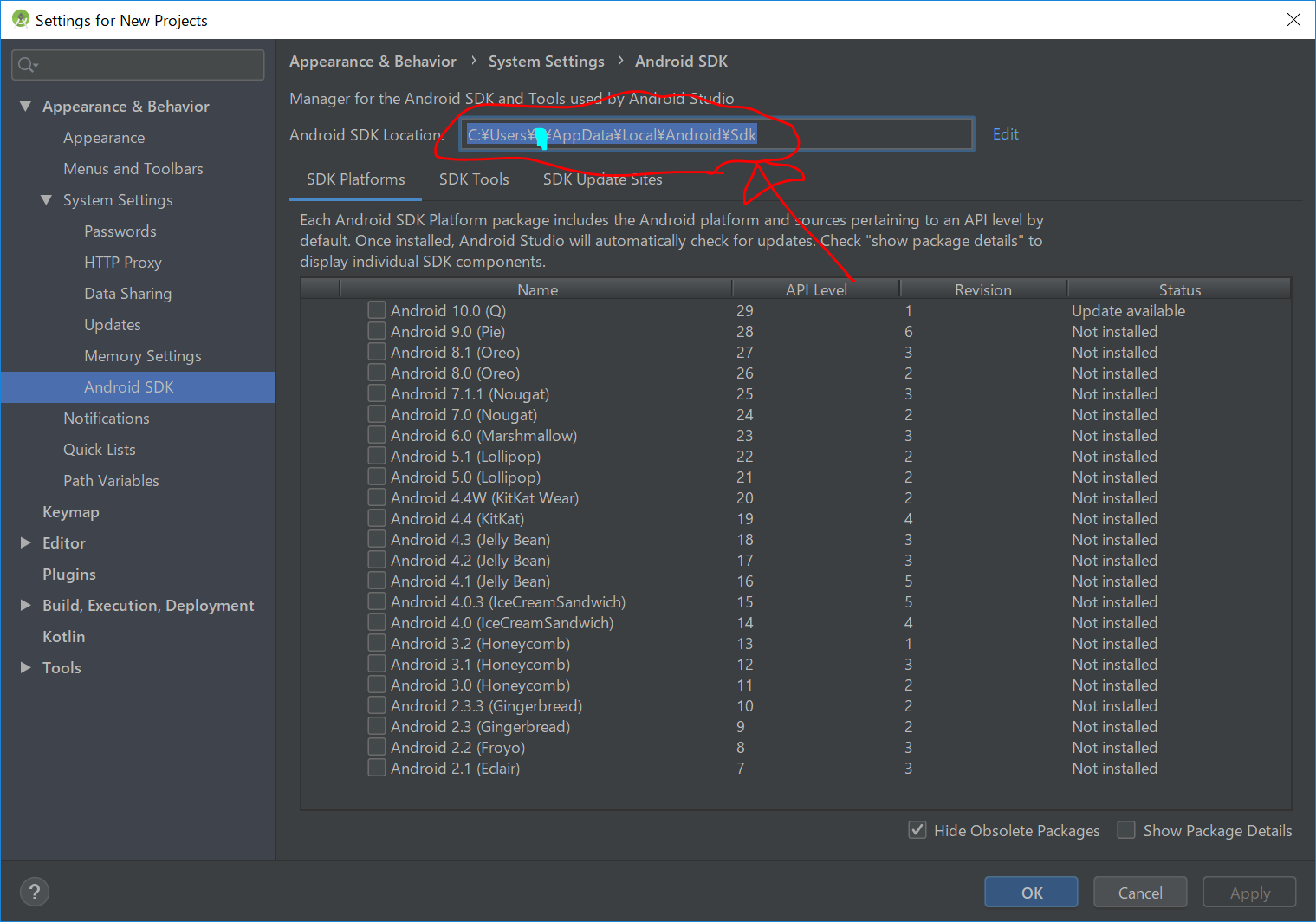Click the Revision column header
The width and height of the screenshot is (1316, 922).
coord(982,289)
